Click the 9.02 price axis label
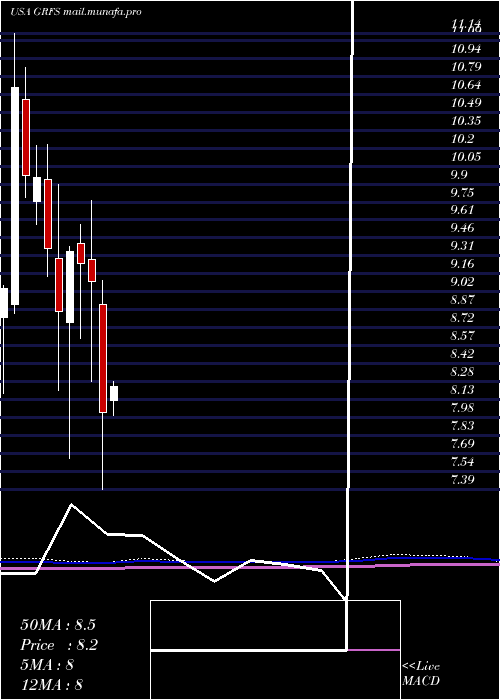The image size is (500, 700). [462, 282]
